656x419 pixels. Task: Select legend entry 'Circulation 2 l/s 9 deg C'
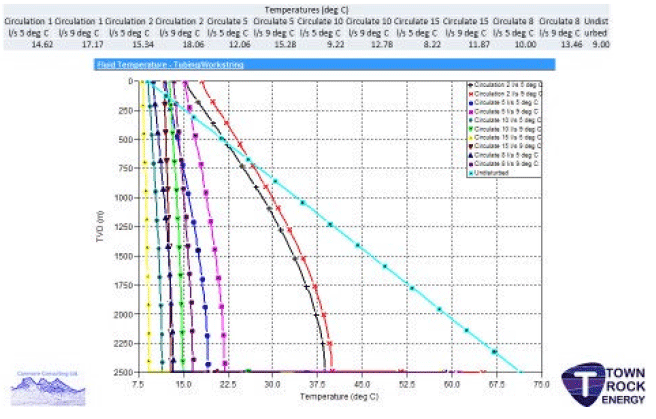(505, 94)
